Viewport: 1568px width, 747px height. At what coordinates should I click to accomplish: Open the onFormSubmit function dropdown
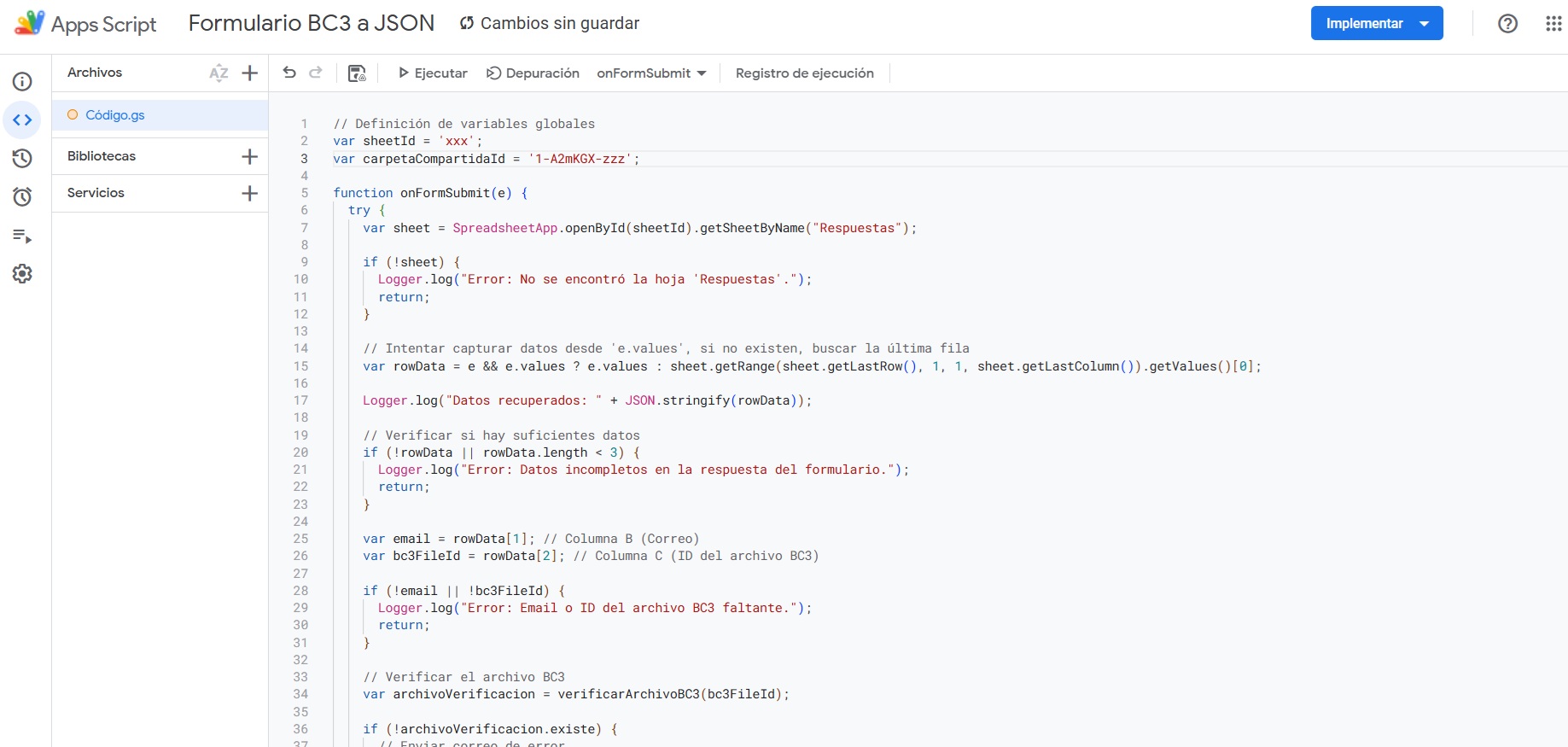coord(651,73)
